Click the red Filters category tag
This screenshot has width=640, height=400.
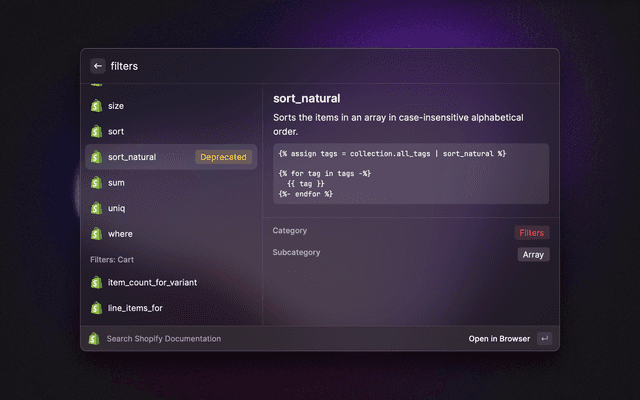[x=531, y=232]
